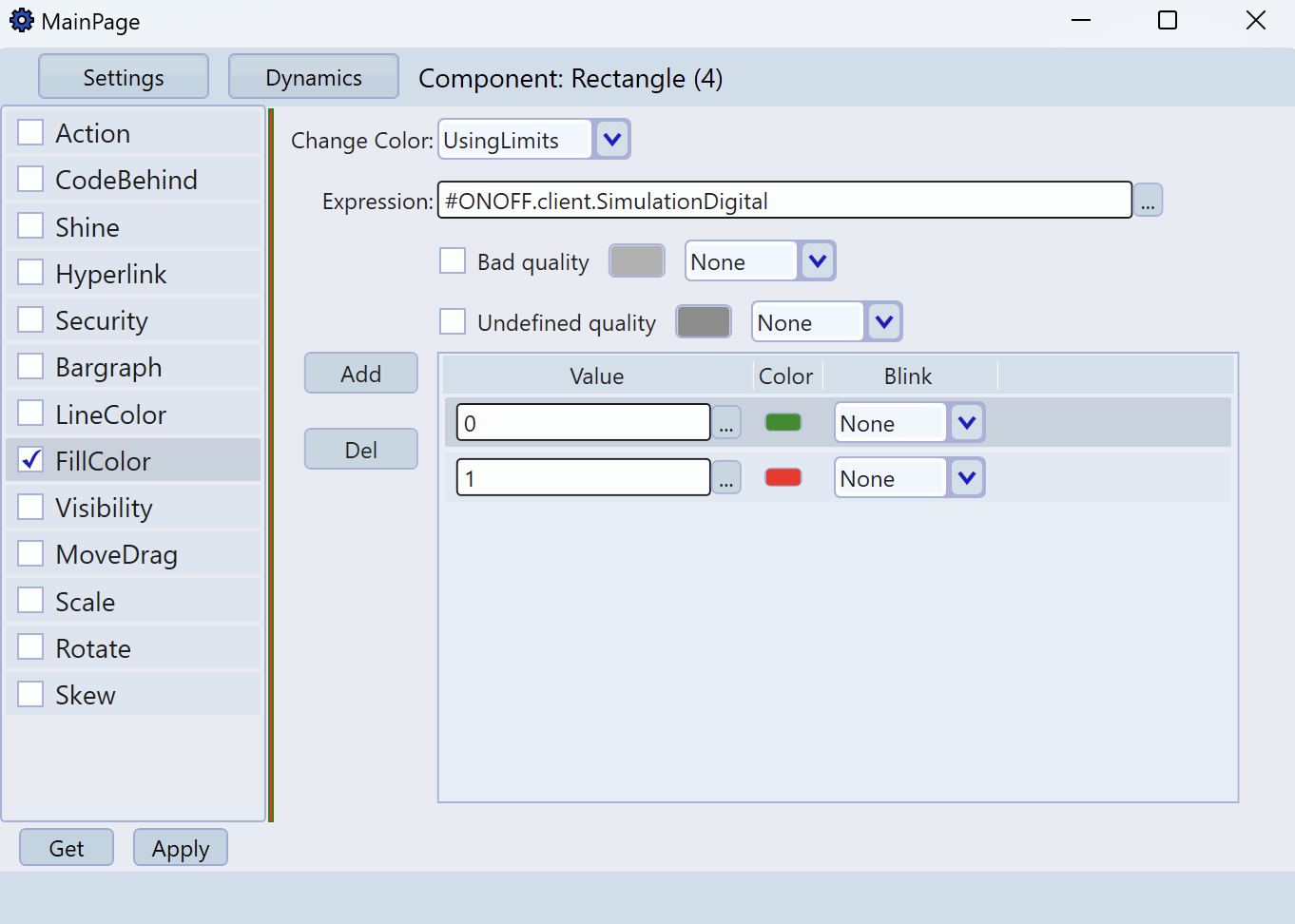This screenshot has width=1295, height=924.
Task: Open the Change Color UsingLimits dropdown
Action: click(612, 140)
